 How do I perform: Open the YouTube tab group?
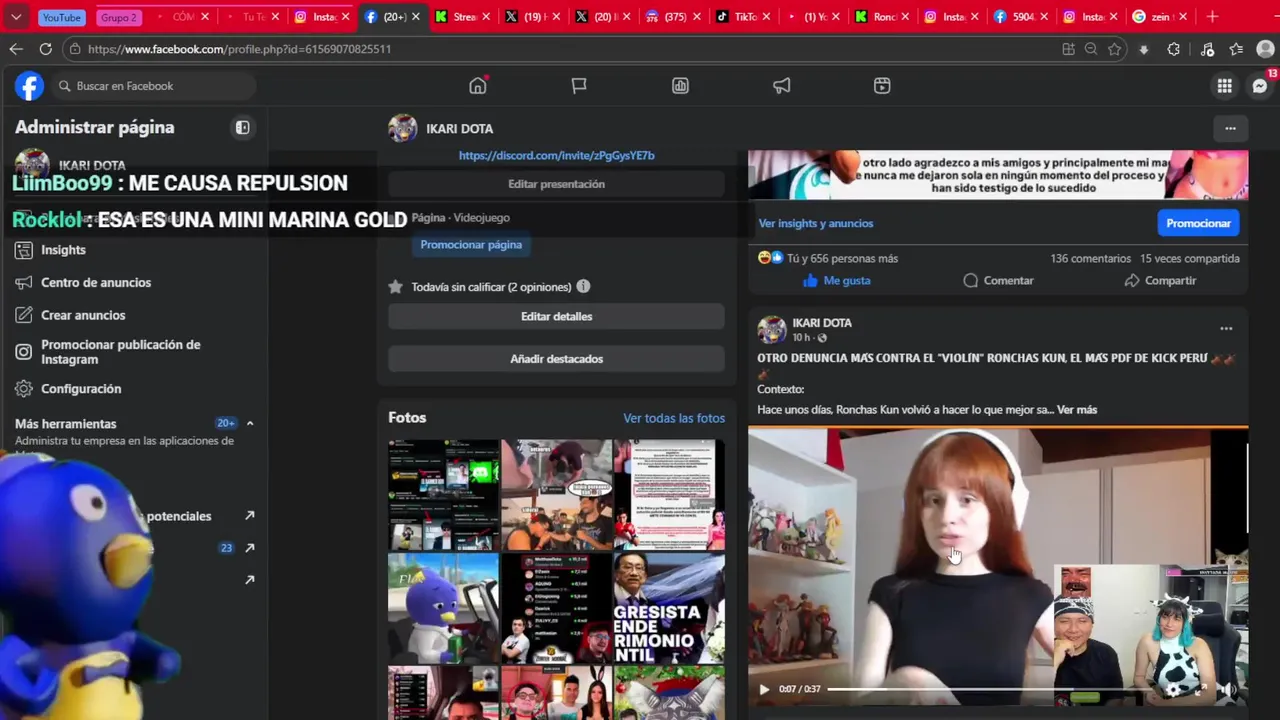pos(62,17)
